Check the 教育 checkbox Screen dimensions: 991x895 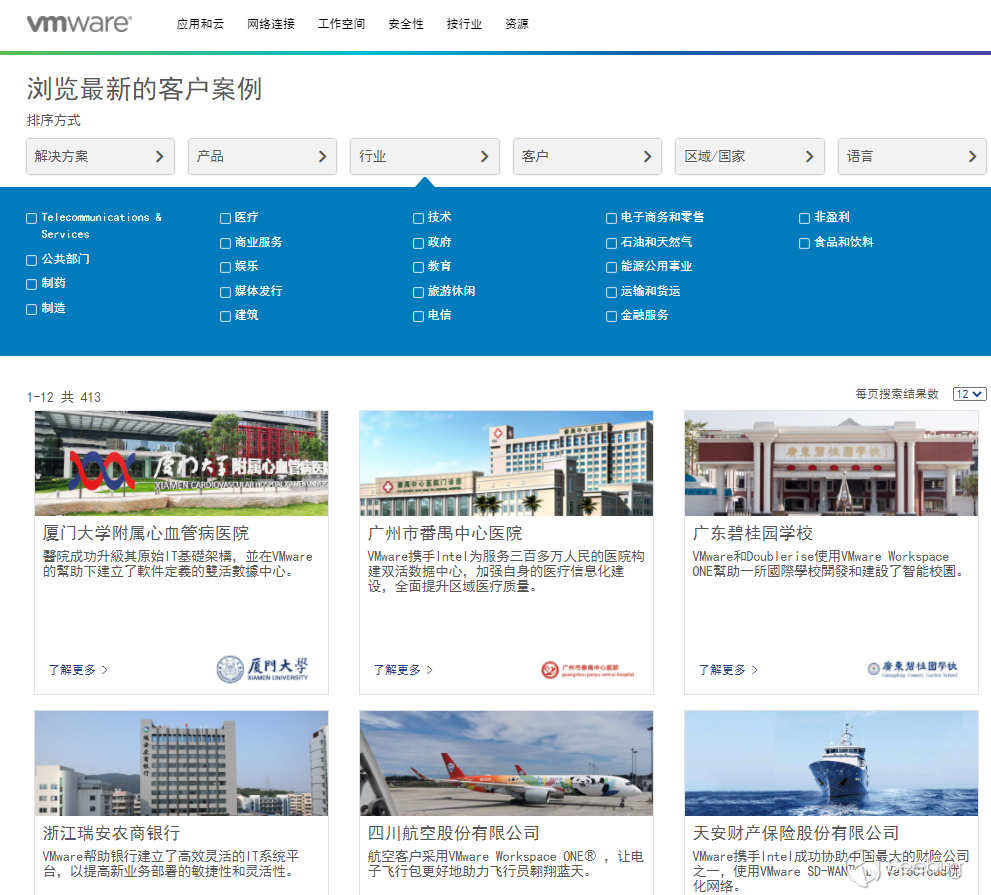pos(418,267)
